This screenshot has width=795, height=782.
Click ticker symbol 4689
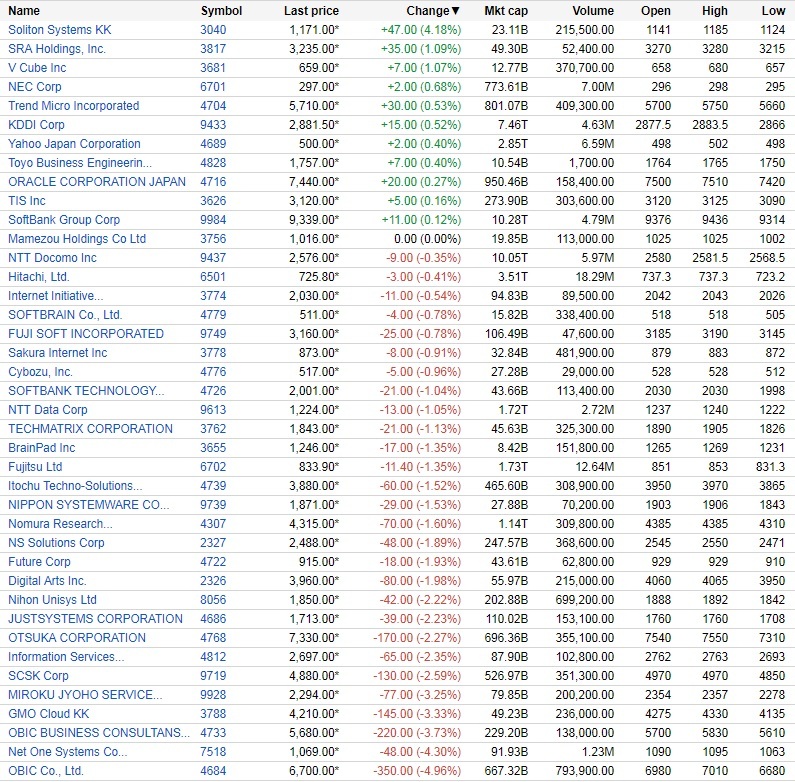click(x=213, y=144)
